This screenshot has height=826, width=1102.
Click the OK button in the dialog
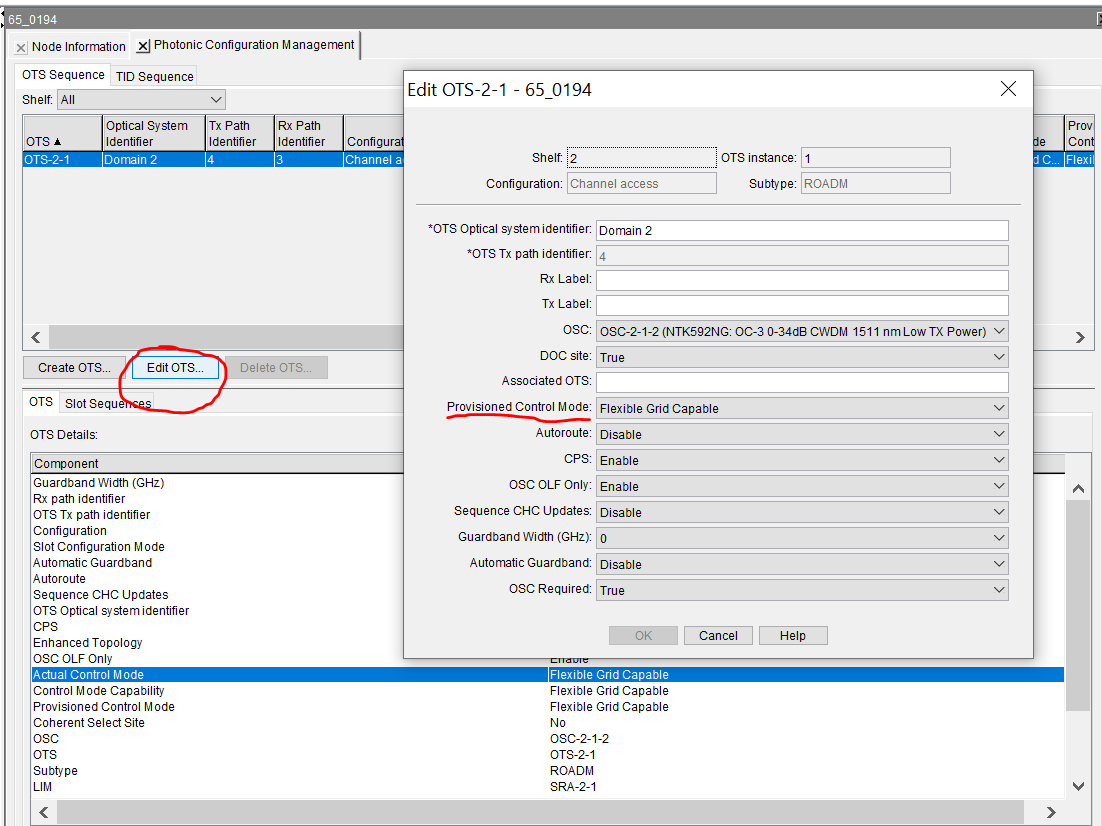[x=643, y=635]
